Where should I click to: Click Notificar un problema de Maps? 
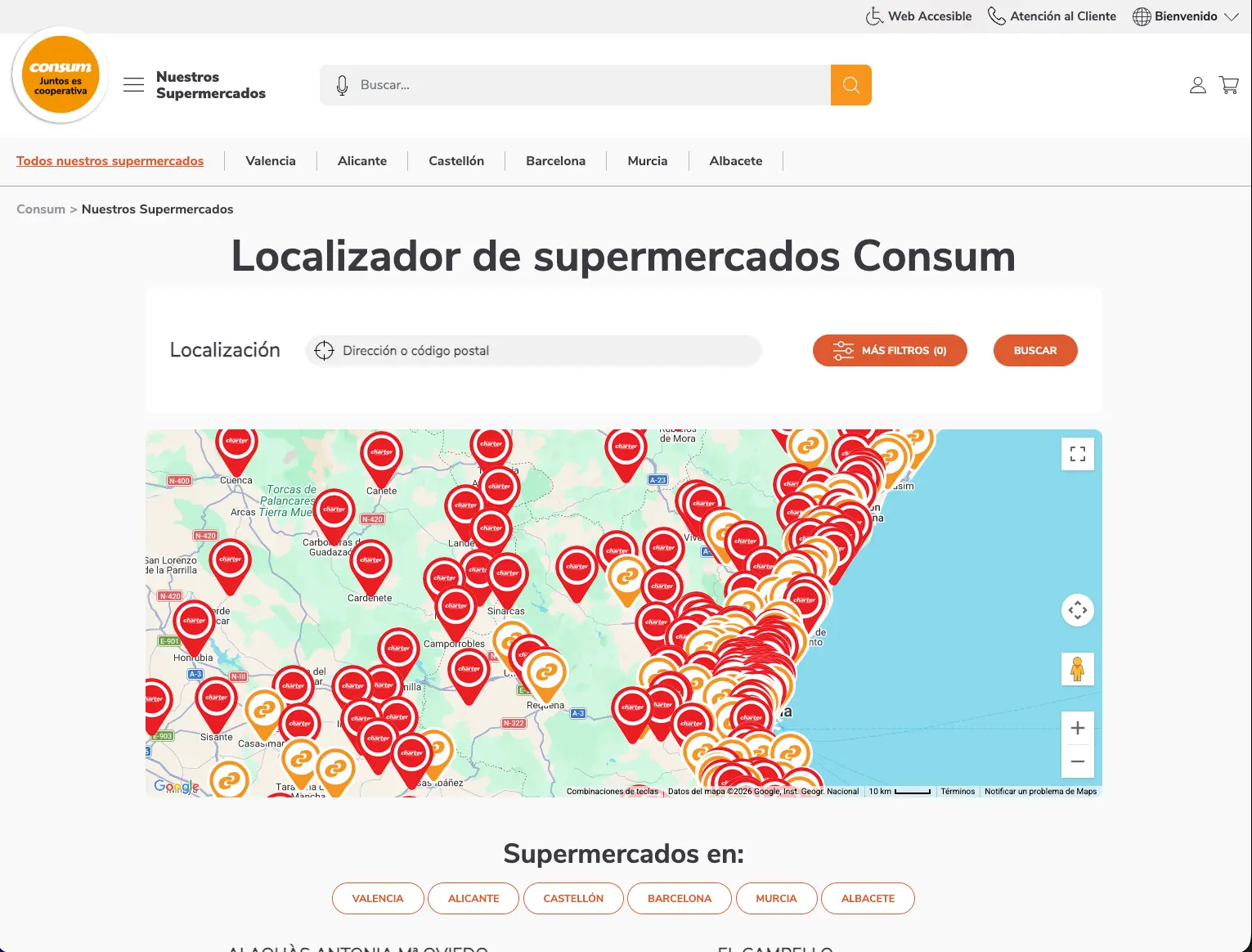(1041, 792)
